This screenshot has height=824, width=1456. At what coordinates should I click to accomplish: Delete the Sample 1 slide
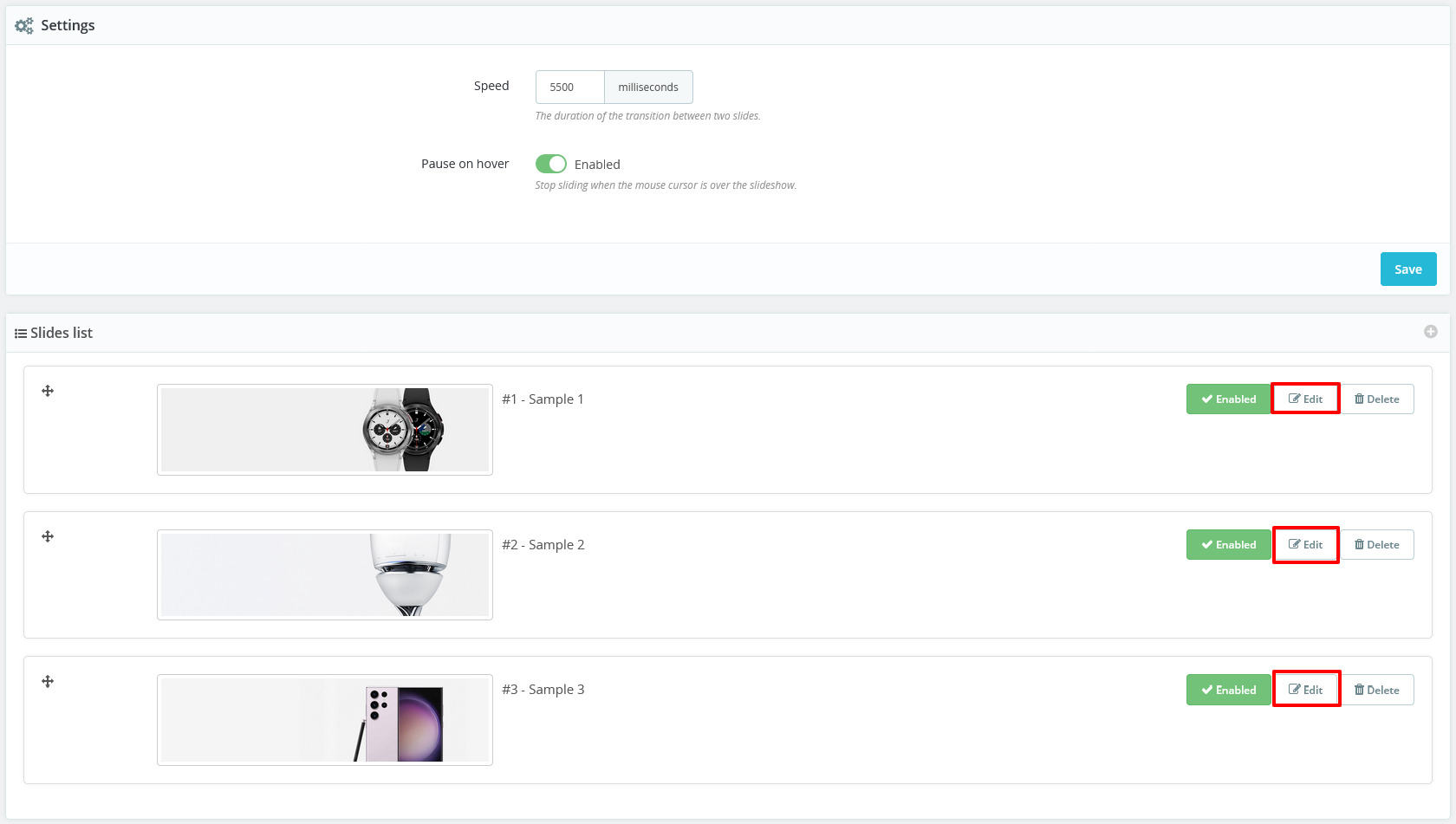pos(1377,399)
